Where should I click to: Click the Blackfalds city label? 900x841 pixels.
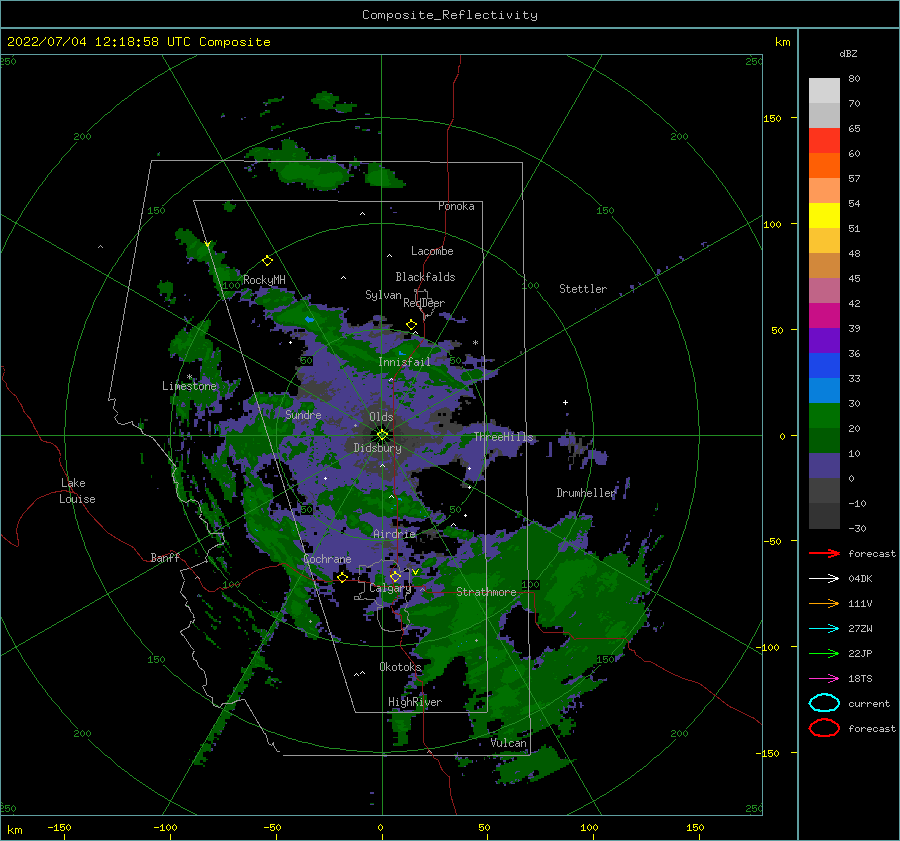pyautogui.click(x=425, y=277)
